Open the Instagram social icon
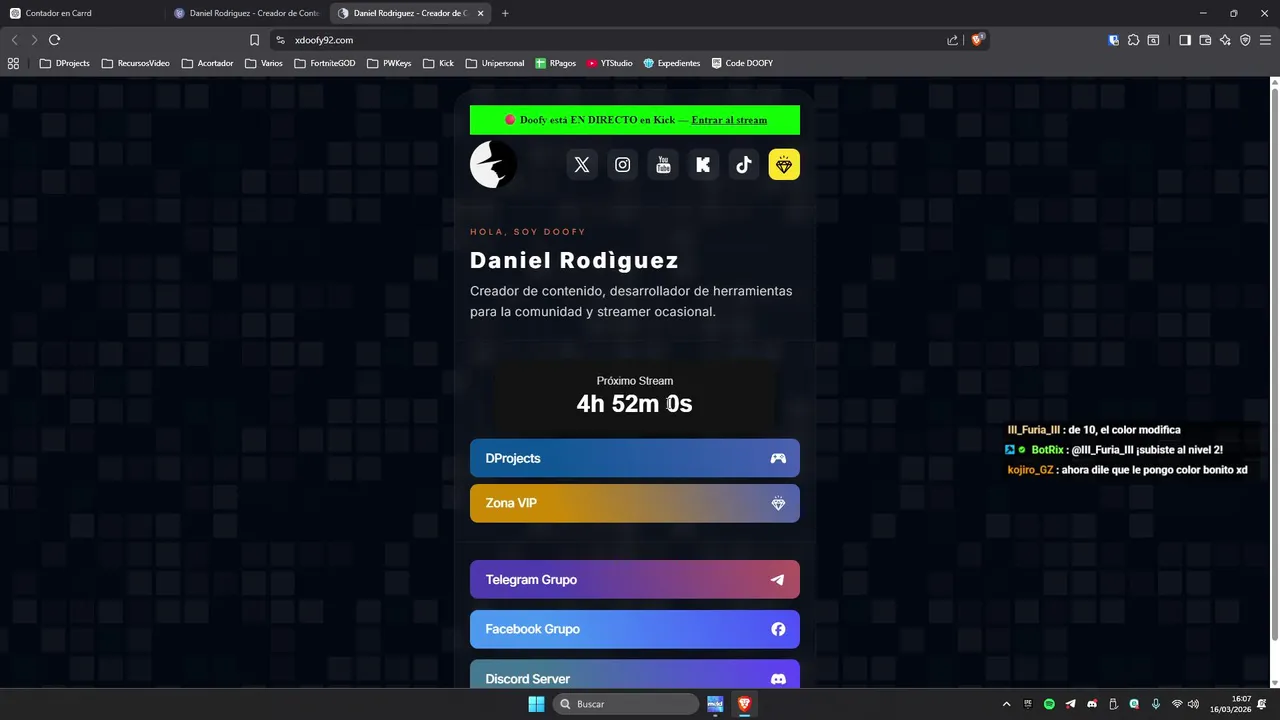 [623, 165]
